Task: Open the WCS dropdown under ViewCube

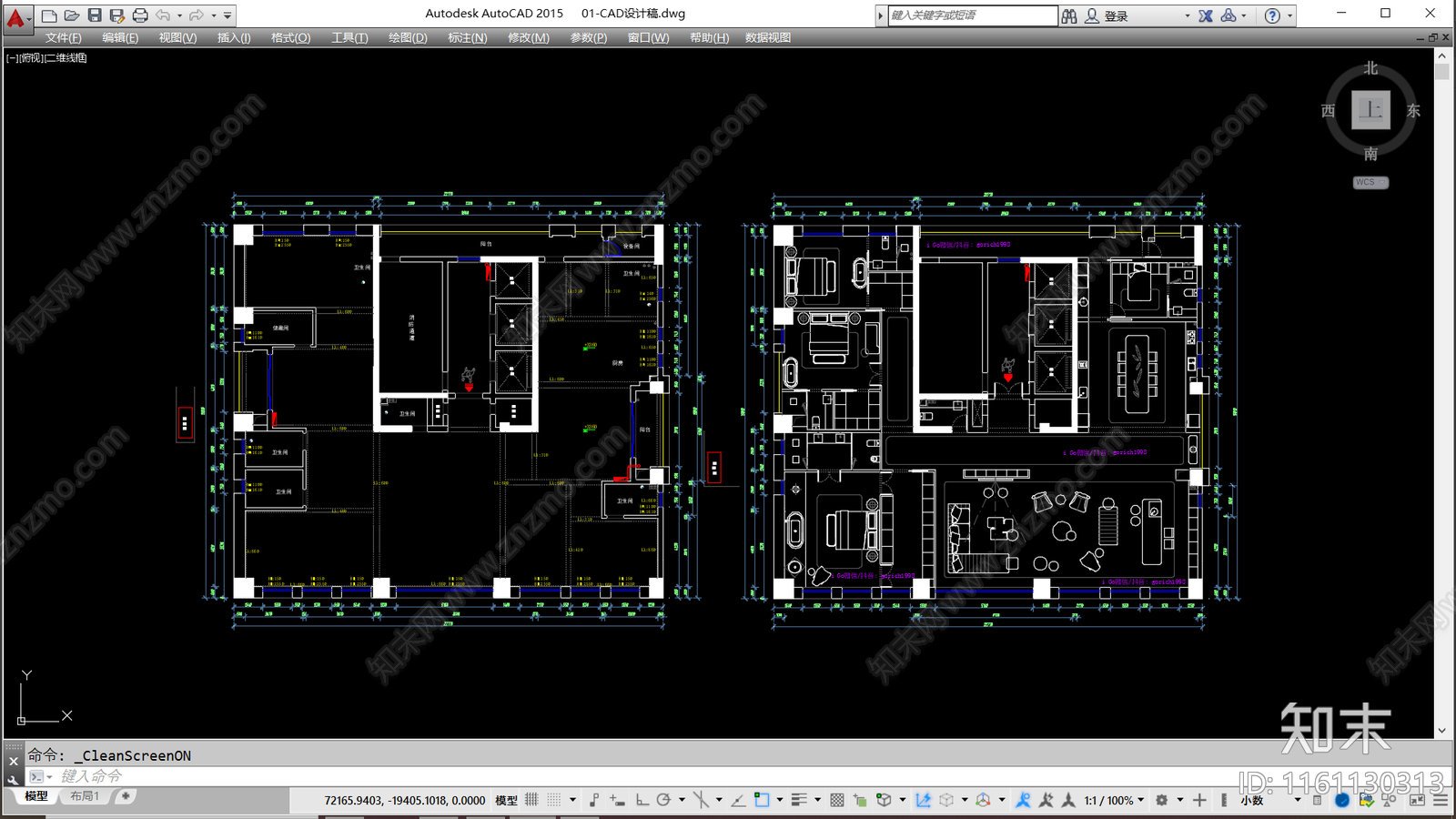Action: click(x=1370, y=182)
